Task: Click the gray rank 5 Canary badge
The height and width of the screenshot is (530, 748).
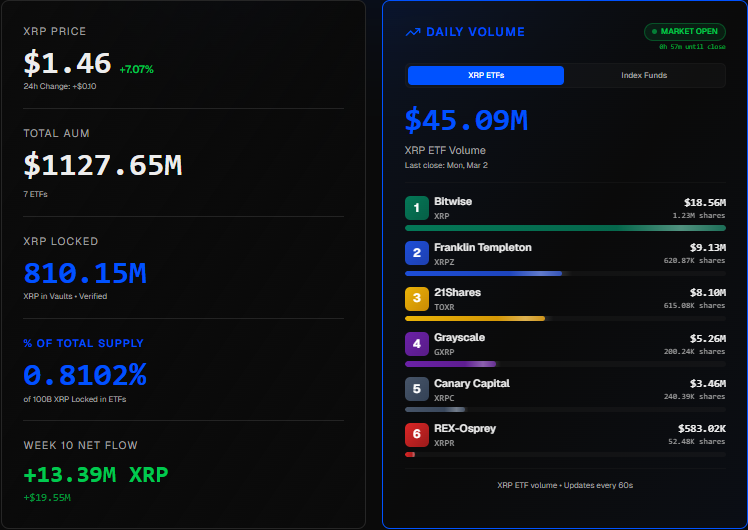Action: click(417, 389)
